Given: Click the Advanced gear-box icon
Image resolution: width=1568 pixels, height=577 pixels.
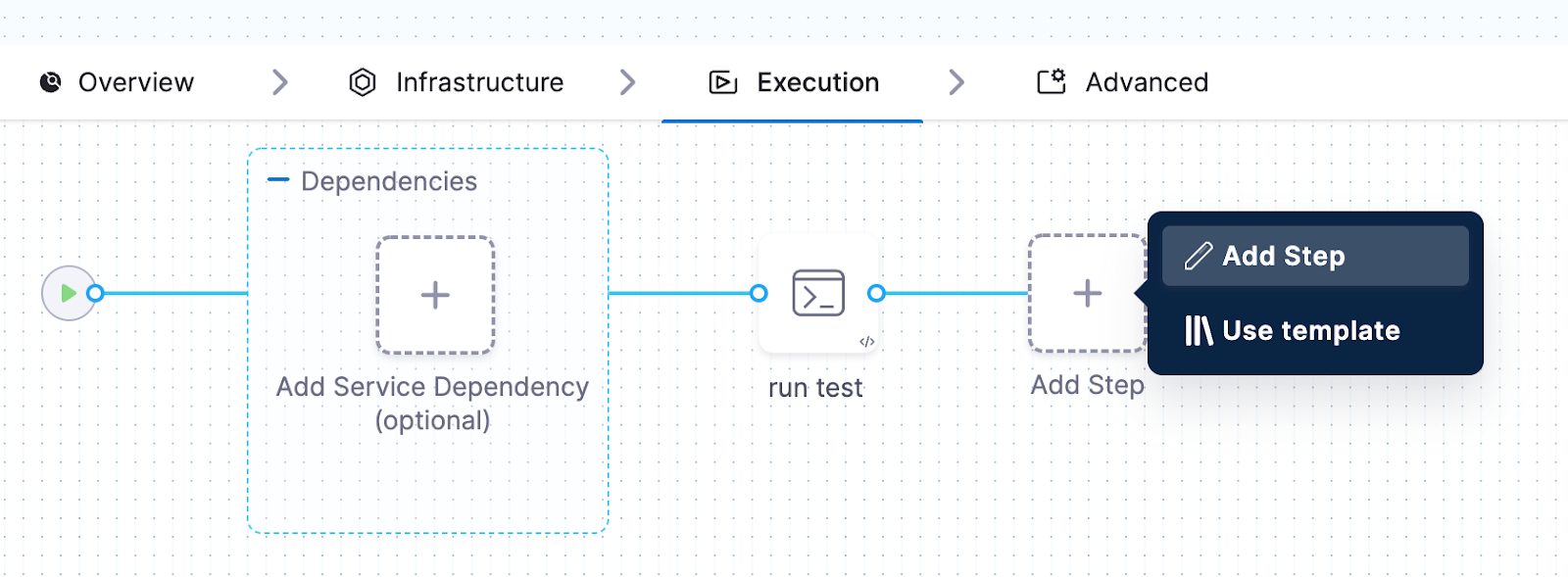Looking at the screenshot, I should click(1052, 81).
